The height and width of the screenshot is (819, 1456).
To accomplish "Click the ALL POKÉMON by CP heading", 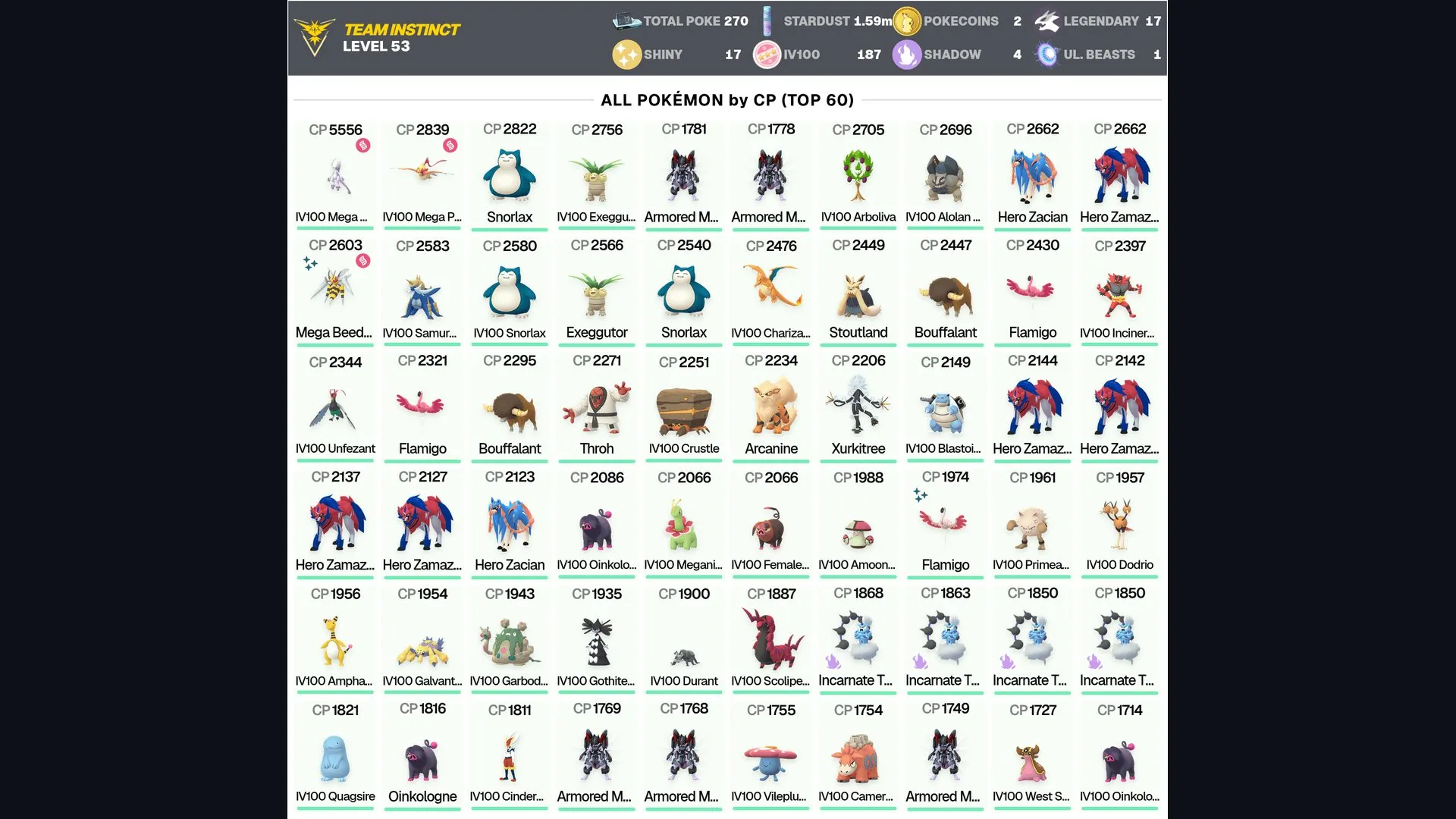I will pyautogui.click(x=727, y=100).
